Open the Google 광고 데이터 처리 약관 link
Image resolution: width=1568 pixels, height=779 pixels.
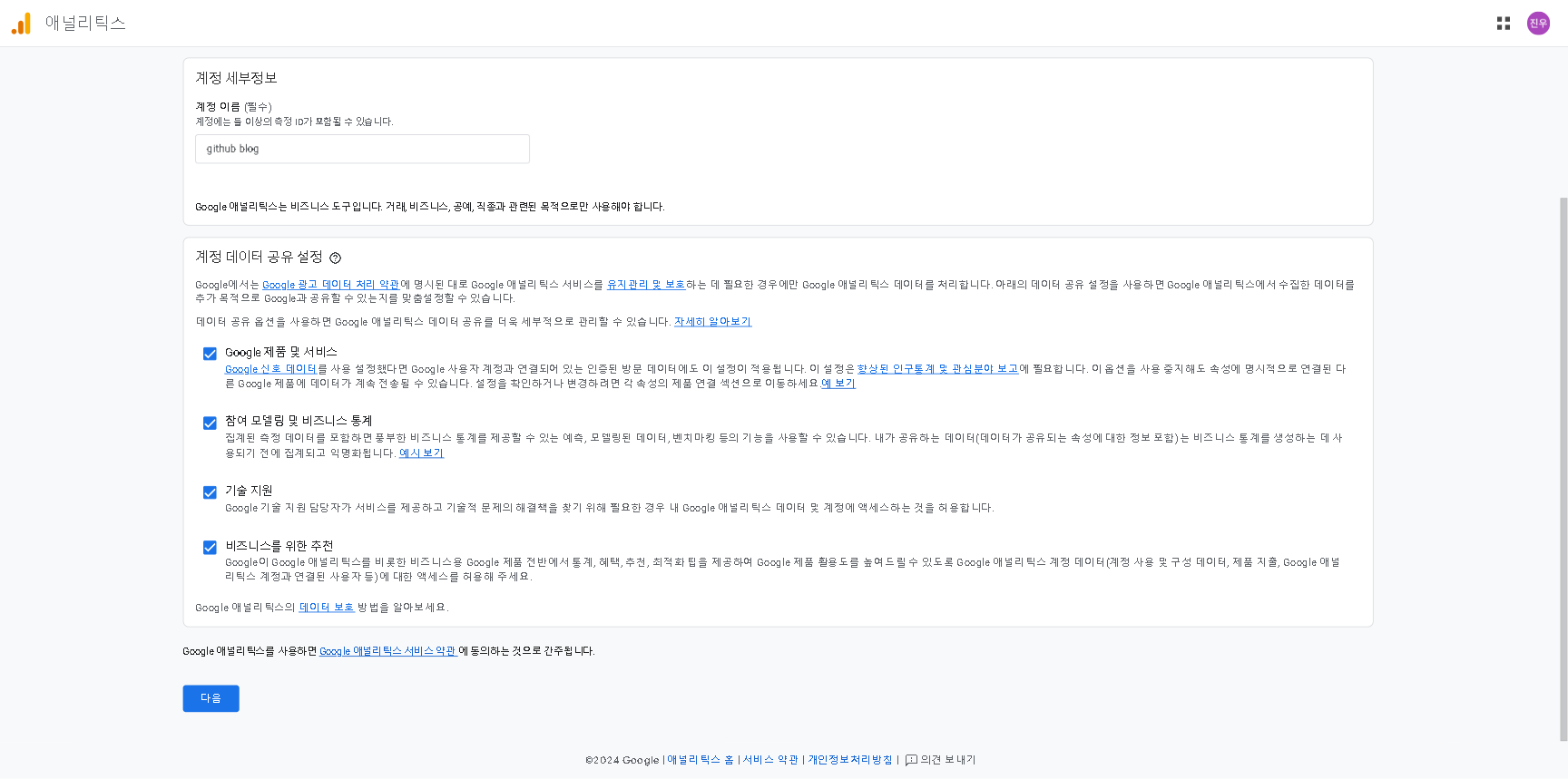(331, 285)
